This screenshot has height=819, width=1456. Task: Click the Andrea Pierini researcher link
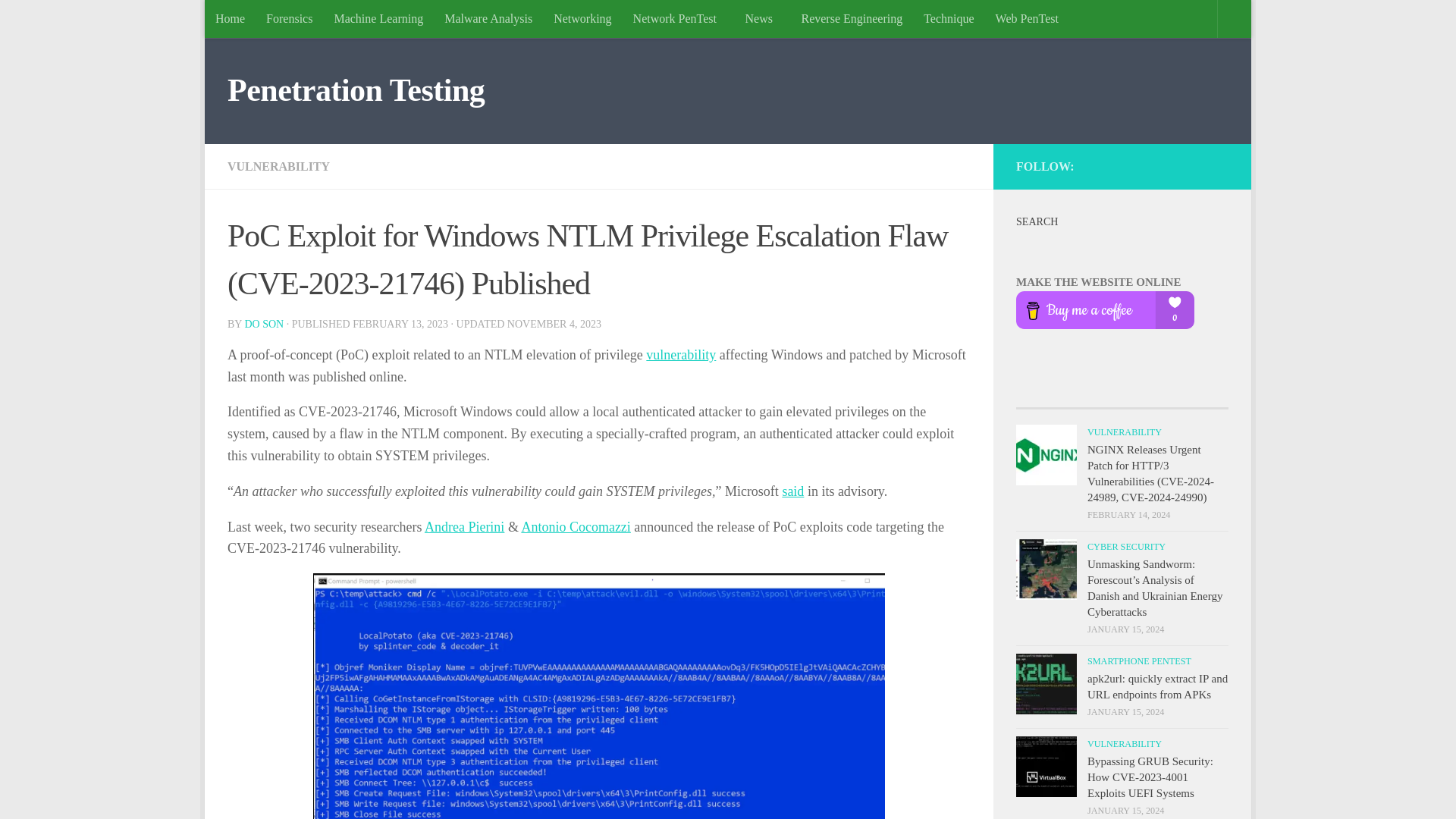coord(464,526)
